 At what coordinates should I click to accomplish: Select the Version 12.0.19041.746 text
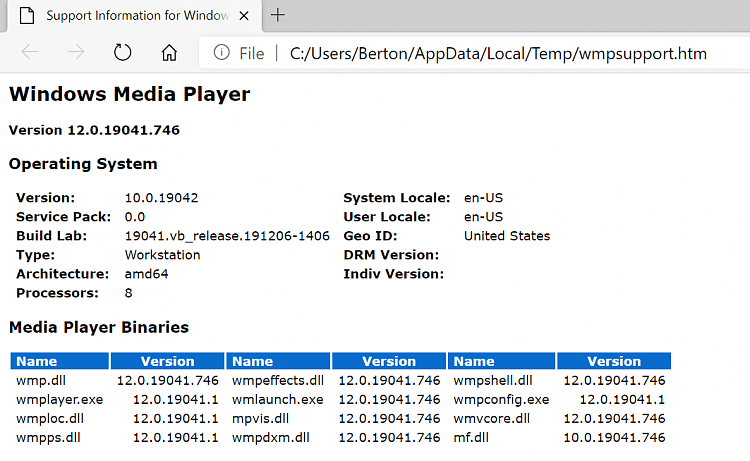pyautogui.click(x=94, y=130)
